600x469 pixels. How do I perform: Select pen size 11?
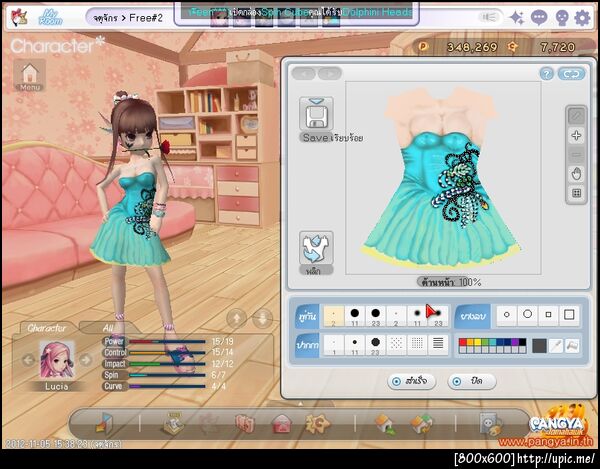[x=355, y=345]
